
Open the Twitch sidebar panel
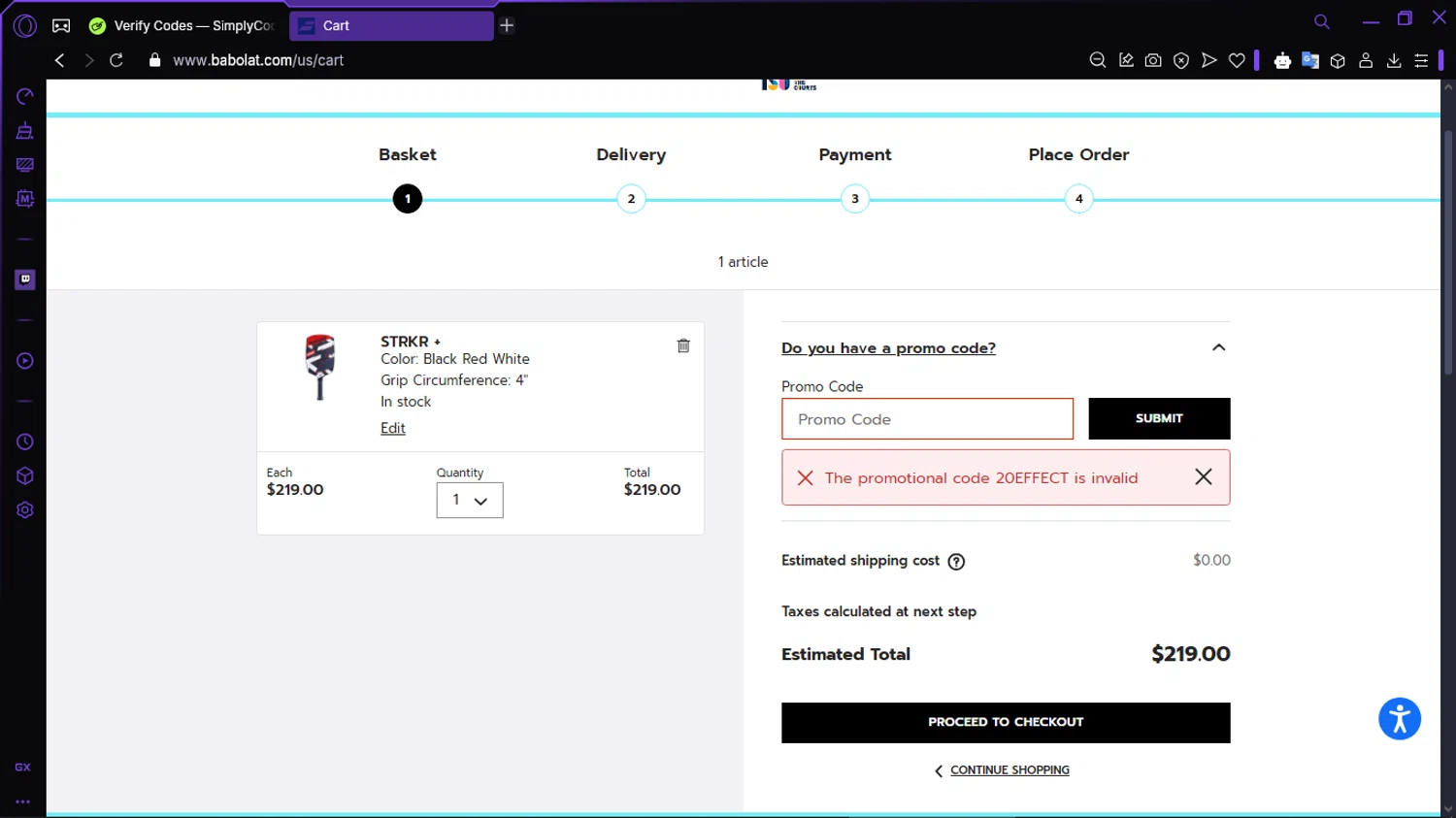click(25, 279)
